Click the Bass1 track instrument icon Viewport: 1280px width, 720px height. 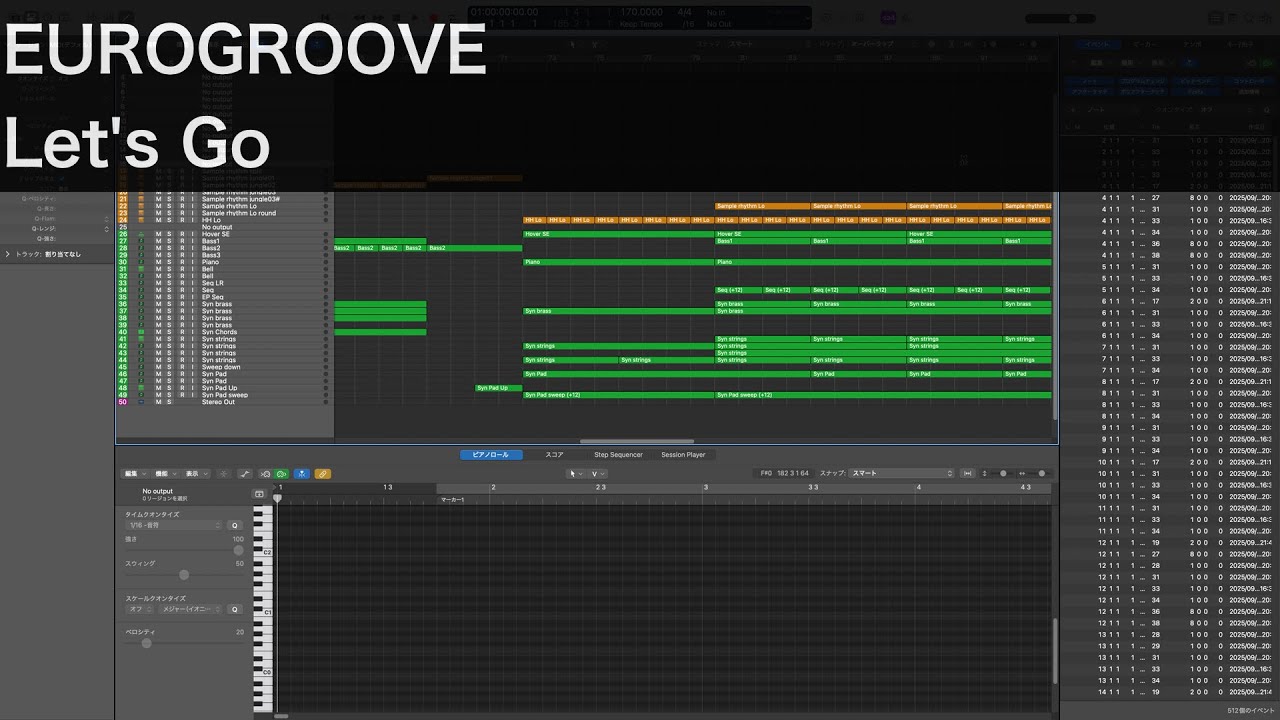(141, 241)
